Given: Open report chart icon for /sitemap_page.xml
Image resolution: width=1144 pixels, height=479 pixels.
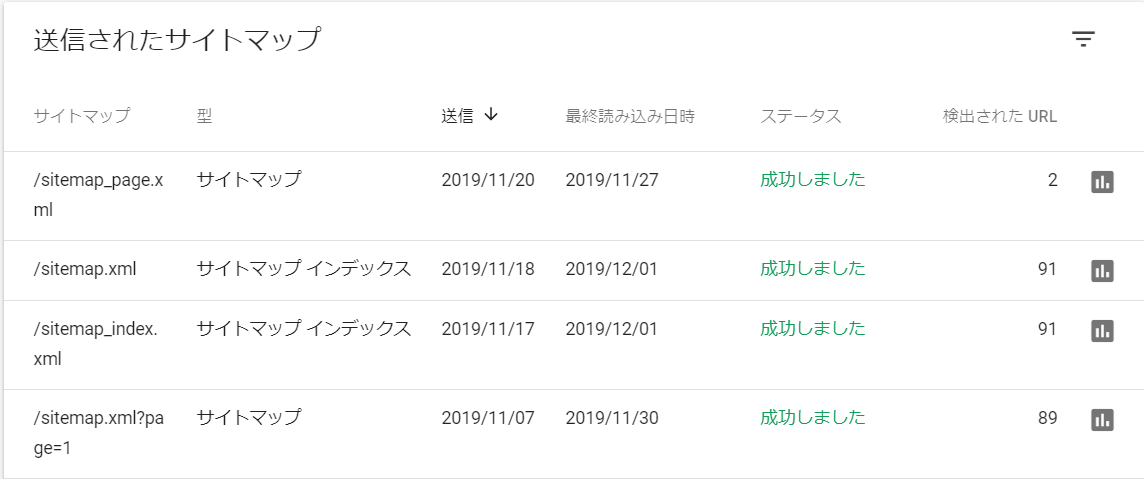Looking at the screenshot, I should coord(1102,182).
